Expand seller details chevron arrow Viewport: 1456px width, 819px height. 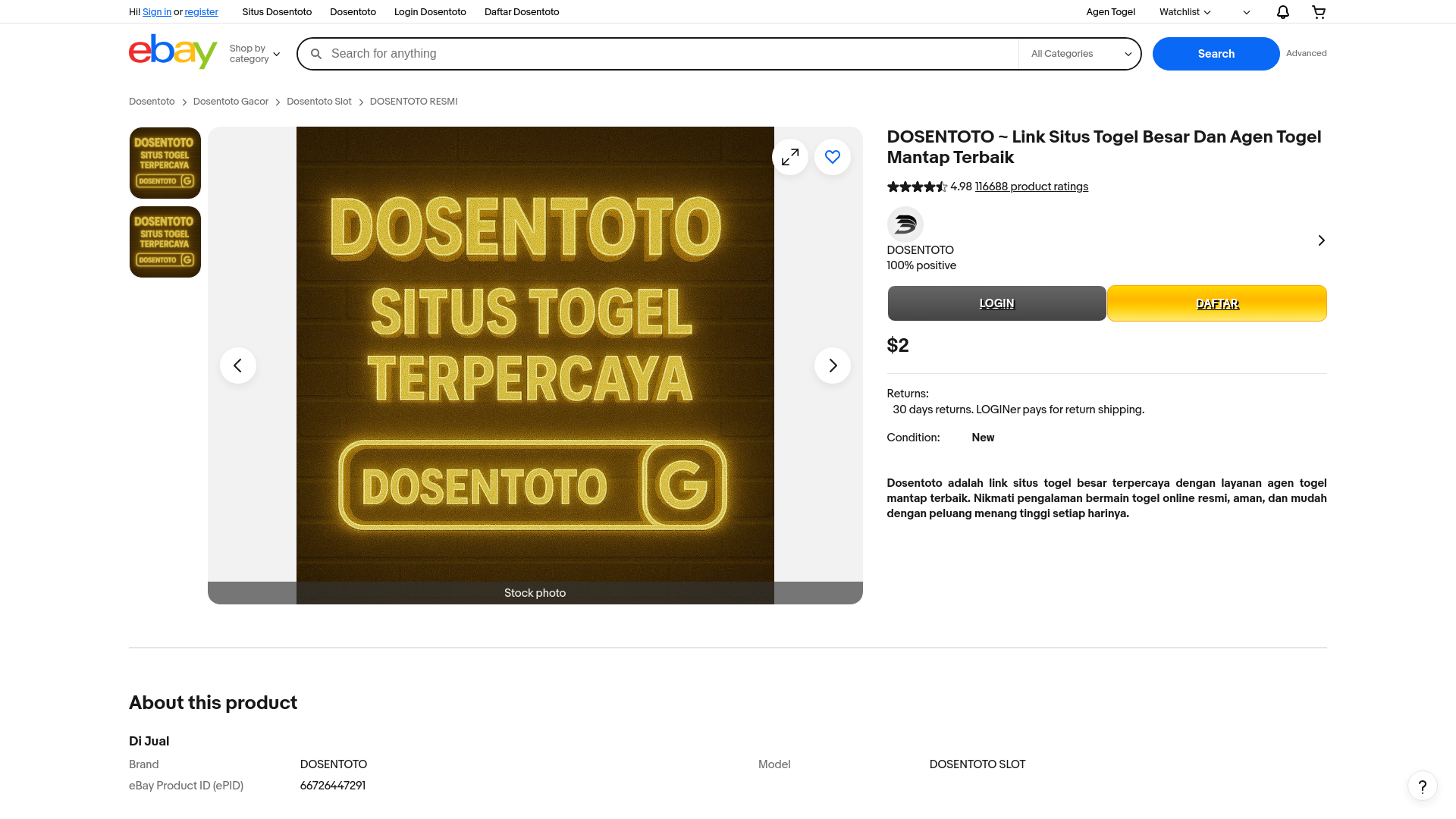click(1321, 240)
